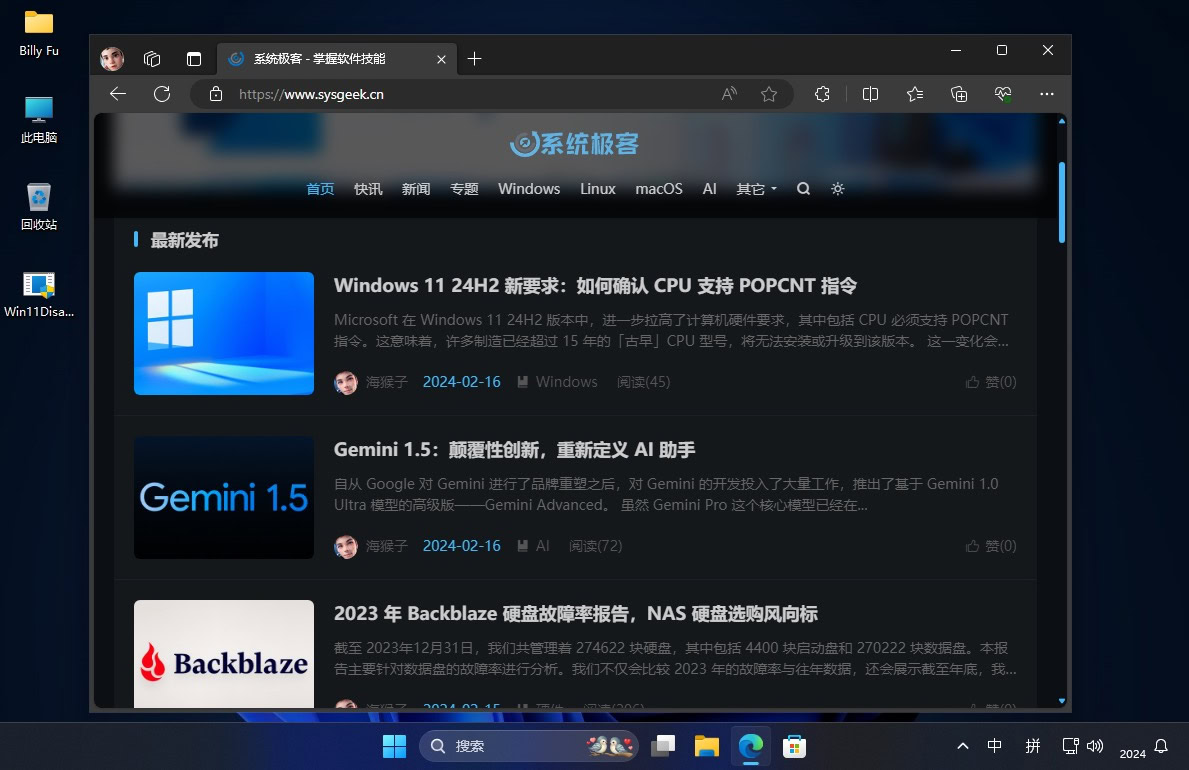Image resolution: width=1189 pixels, height=770 pixels.
Task: Open the site search magnifier icon
Action: pyautogui.click(x=803, y=189)
